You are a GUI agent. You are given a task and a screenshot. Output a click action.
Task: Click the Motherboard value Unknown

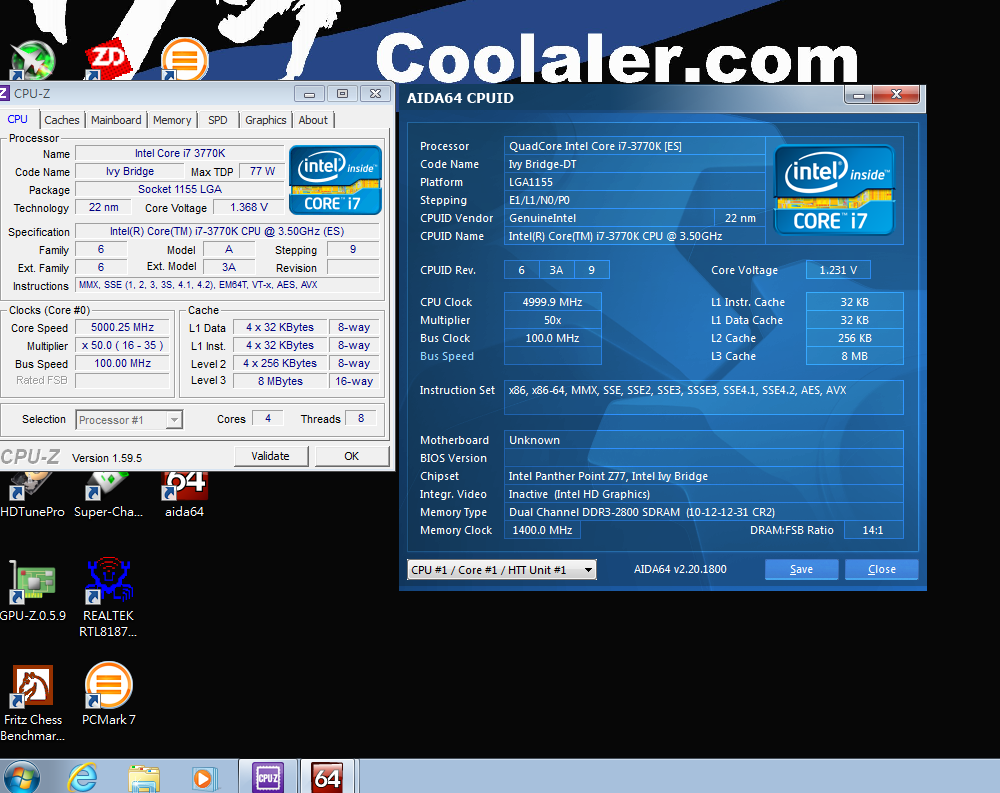pos(703,440)
